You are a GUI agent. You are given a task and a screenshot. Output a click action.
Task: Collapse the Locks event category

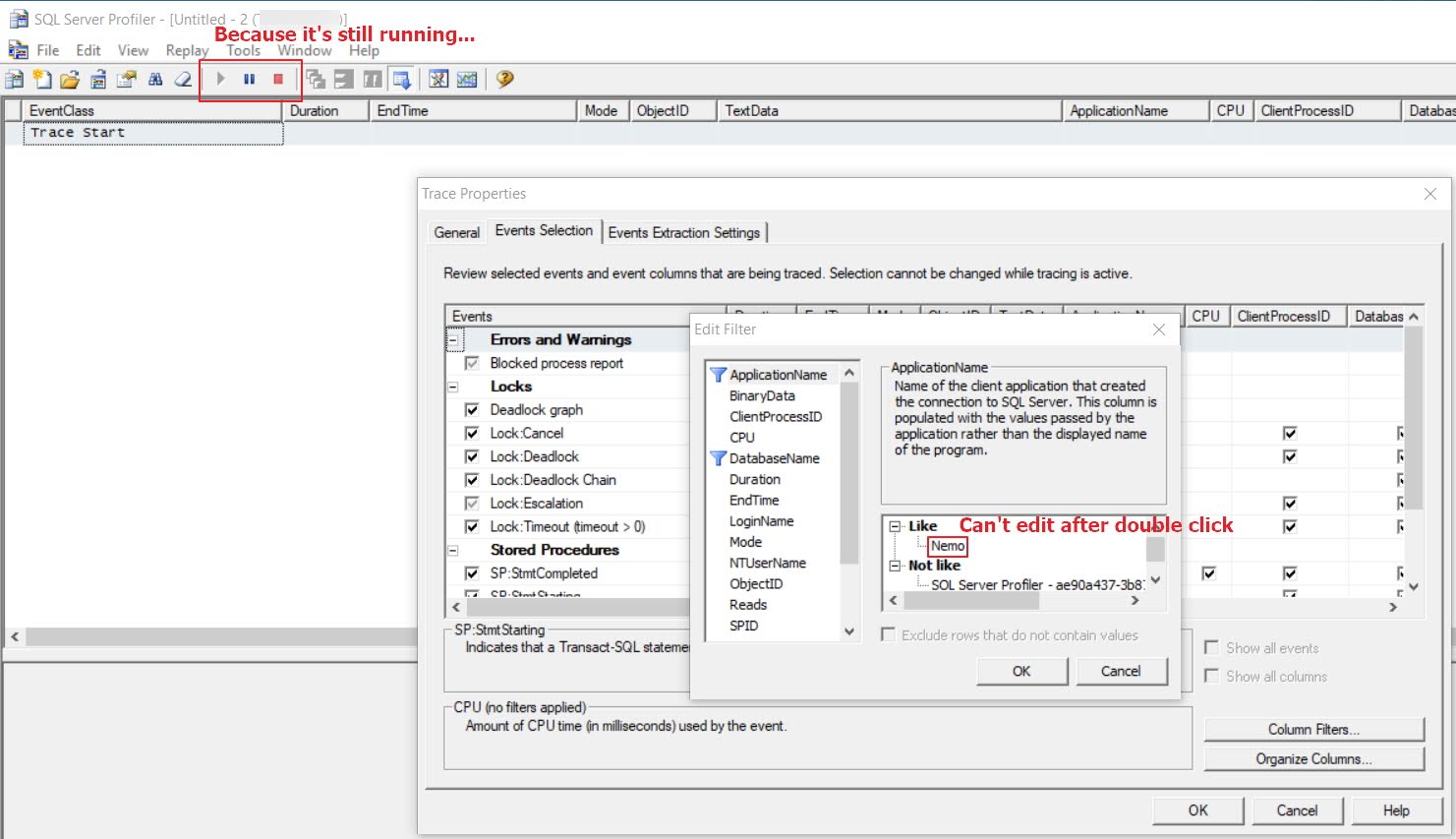pyautogui.click(x=453, y=388)
